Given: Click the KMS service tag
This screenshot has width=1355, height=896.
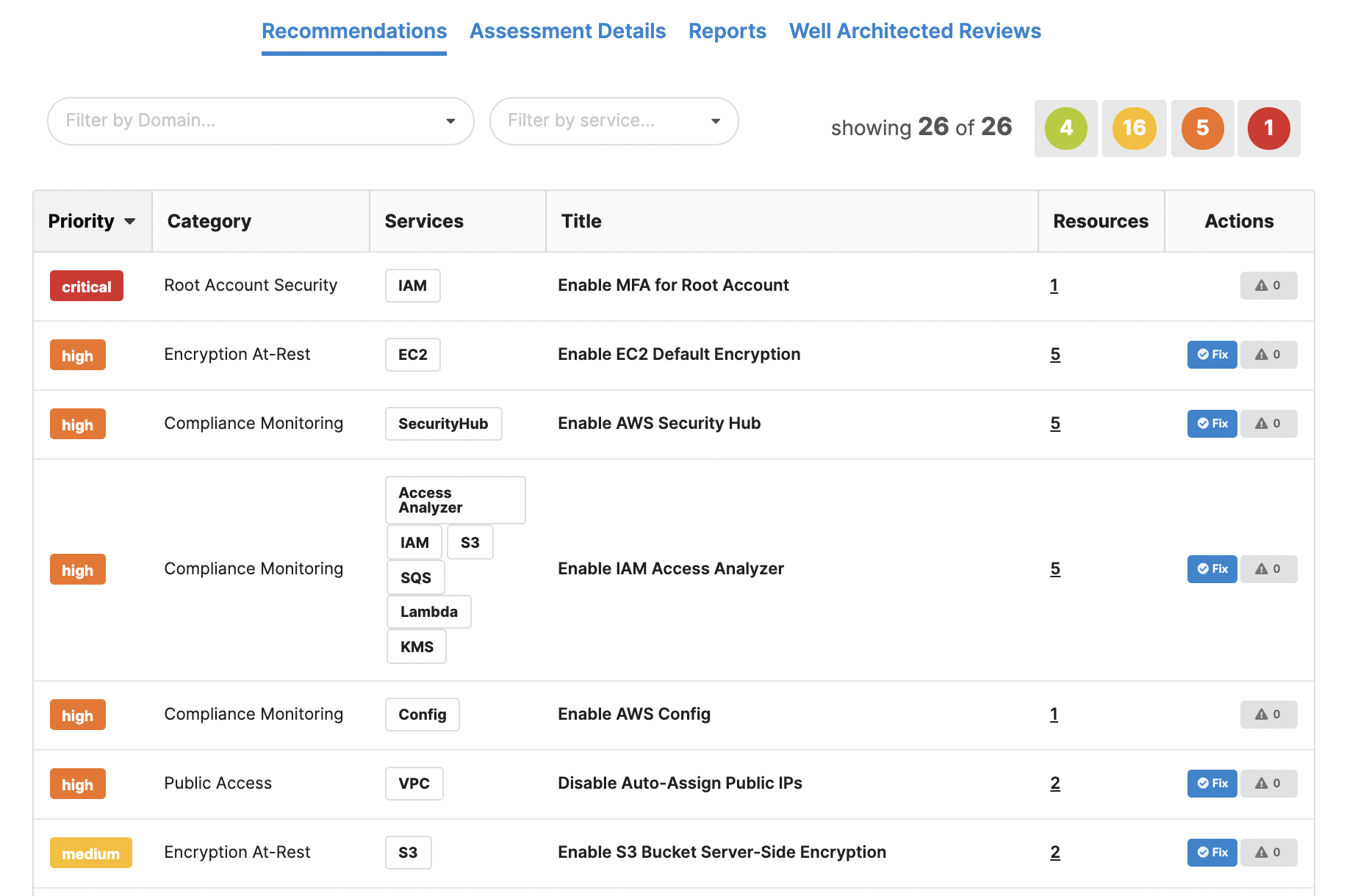Looking at the screenshot, I should point(417,646).
